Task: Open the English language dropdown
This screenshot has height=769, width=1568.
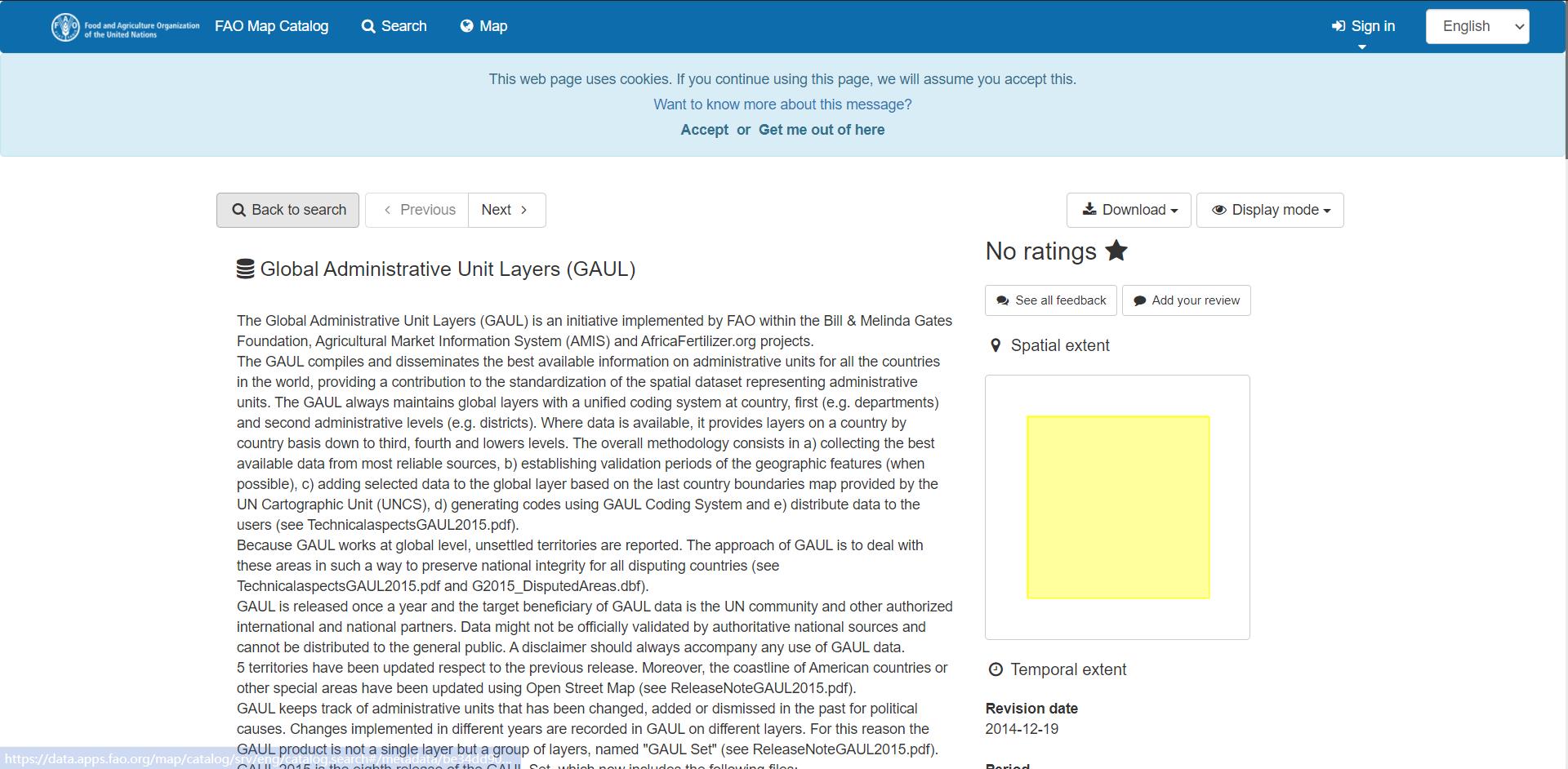Action: click(1477, 26)
